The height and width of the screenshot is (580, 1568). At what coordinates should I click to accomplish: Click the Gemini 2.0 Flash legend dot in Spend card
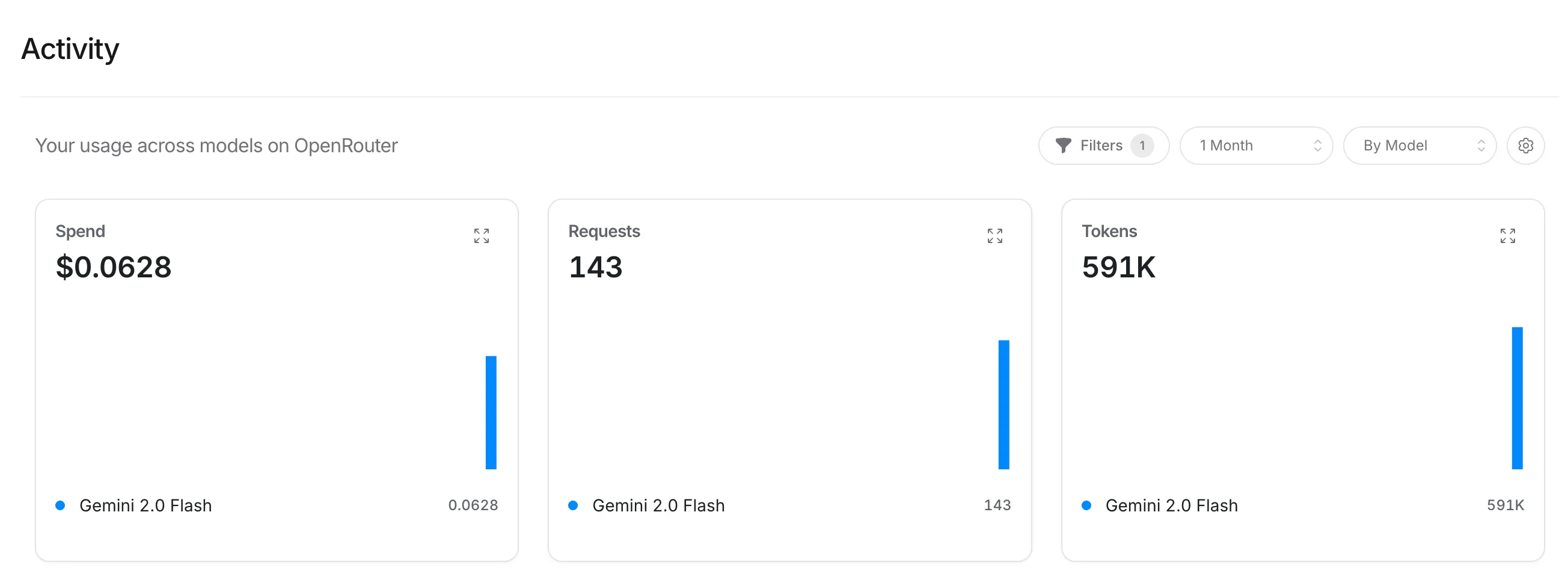(x=61, y=505)
